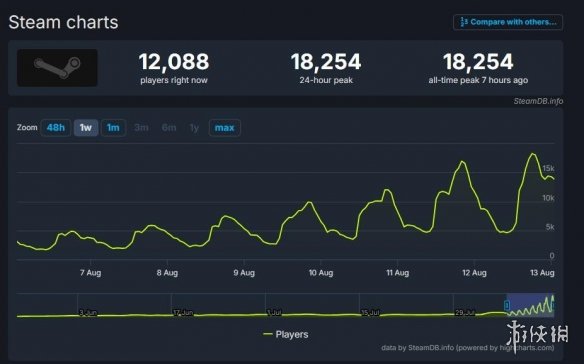Select the 1y zoom range
The width and height of the screenshot is (584, 364).
coord(194,128)
